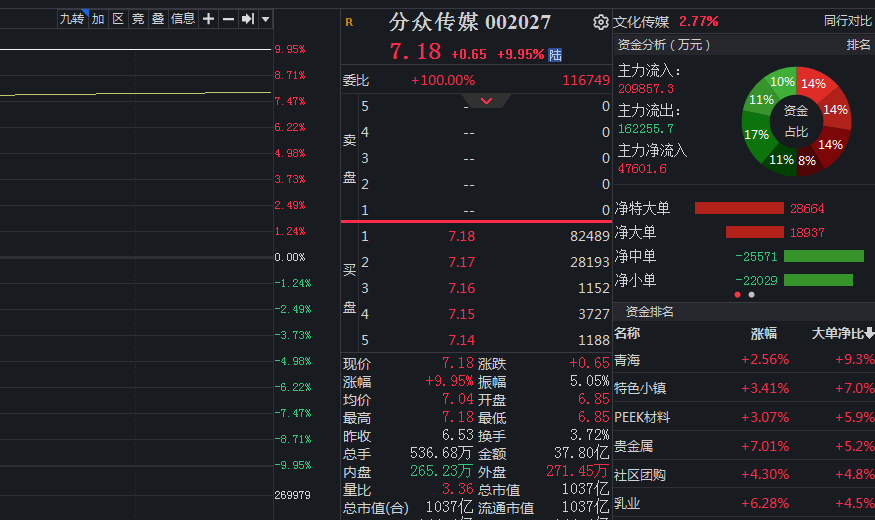This screenshot has height=520, width=875.
Task: Open the PEEK材料 sector row
Action: pyautogui.click(x=744, y=417)
